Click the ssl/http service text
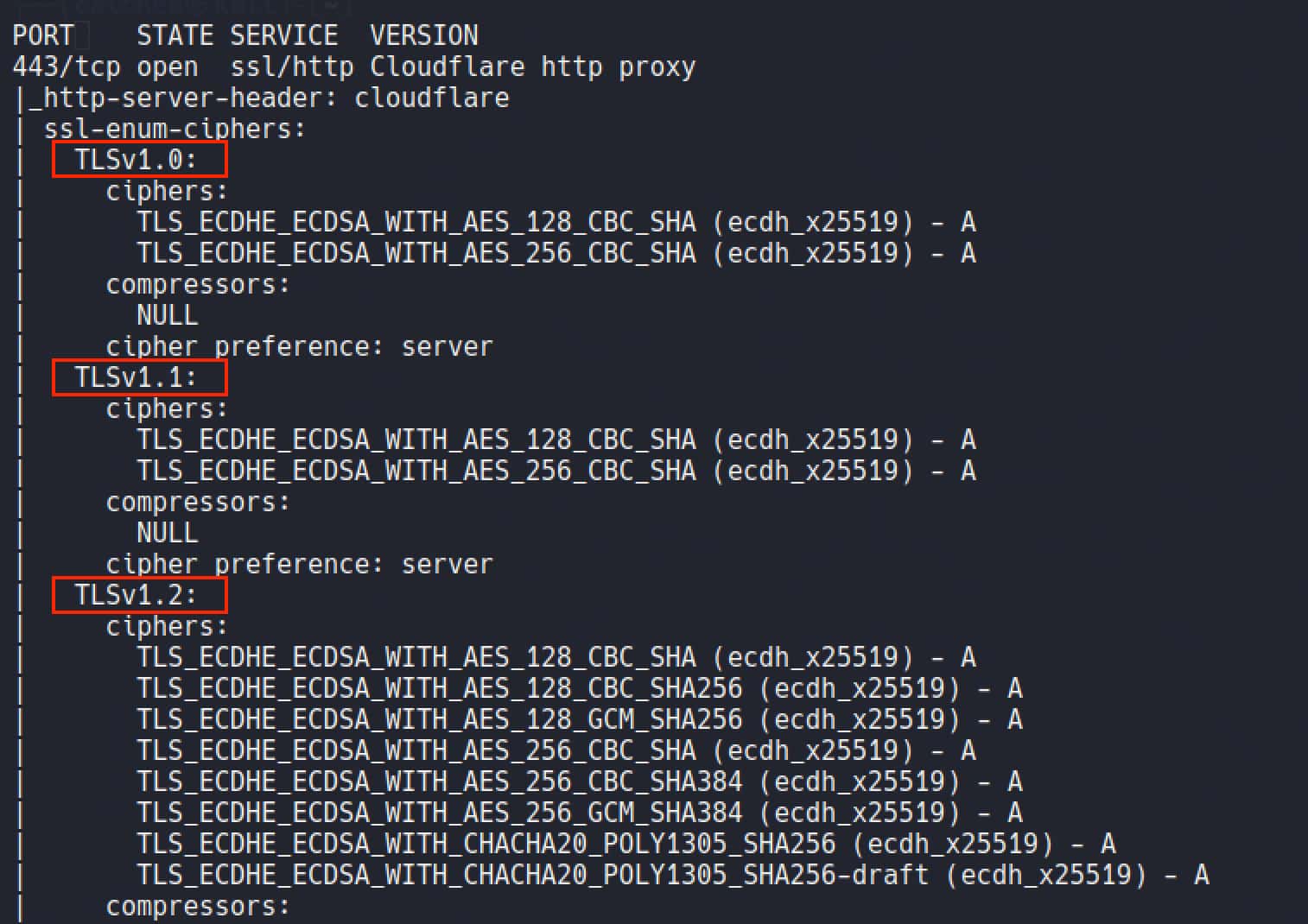 coord(291,66)
